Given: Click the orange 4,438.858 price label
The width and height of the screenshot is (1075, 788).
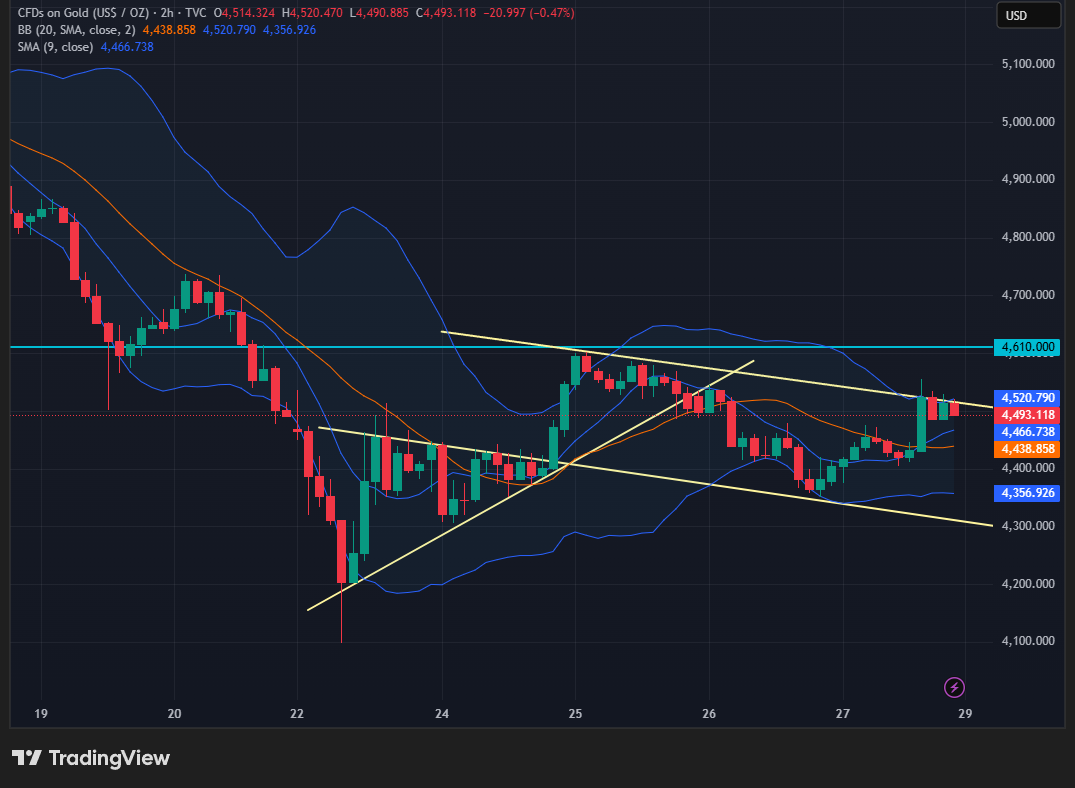Looking at the screenshot, I should point(1028,450).
